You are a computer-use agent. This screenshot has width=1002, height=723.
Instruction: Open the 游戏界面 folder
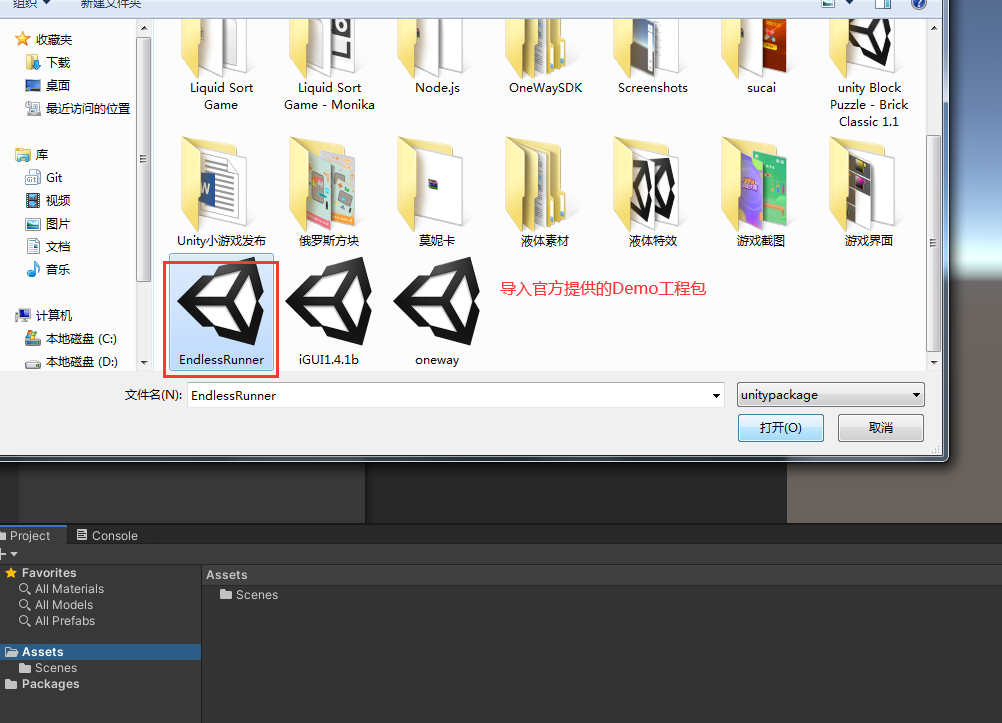[868, 192]
